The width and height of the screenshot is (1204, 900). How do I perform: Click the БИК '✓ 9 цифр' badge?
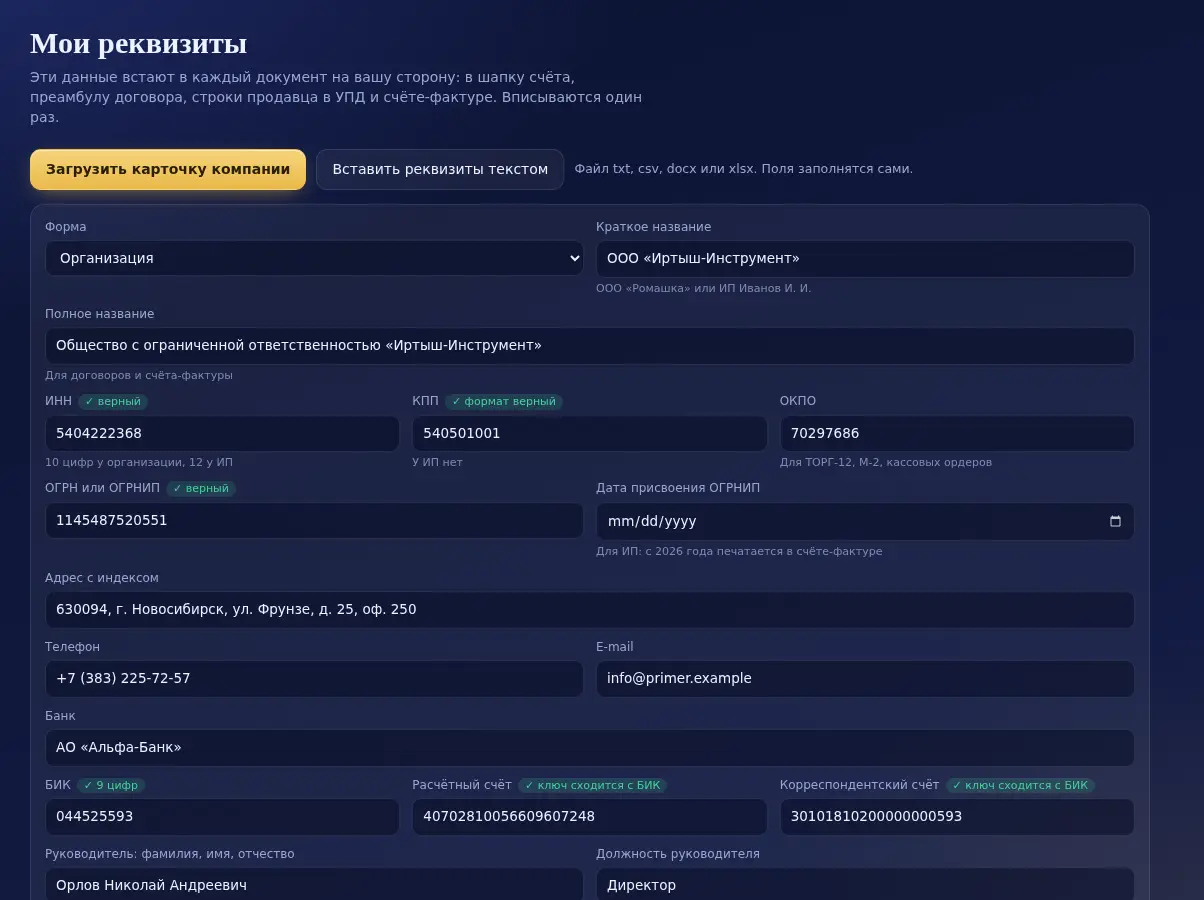(x=111, y=785)
